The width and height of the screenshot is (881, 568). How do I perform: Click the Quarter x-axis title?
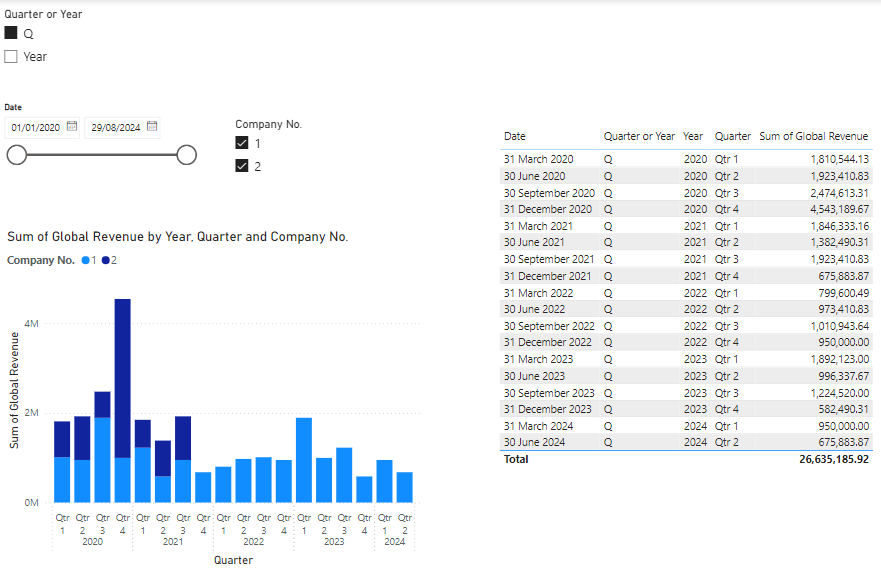coord(233,560)
